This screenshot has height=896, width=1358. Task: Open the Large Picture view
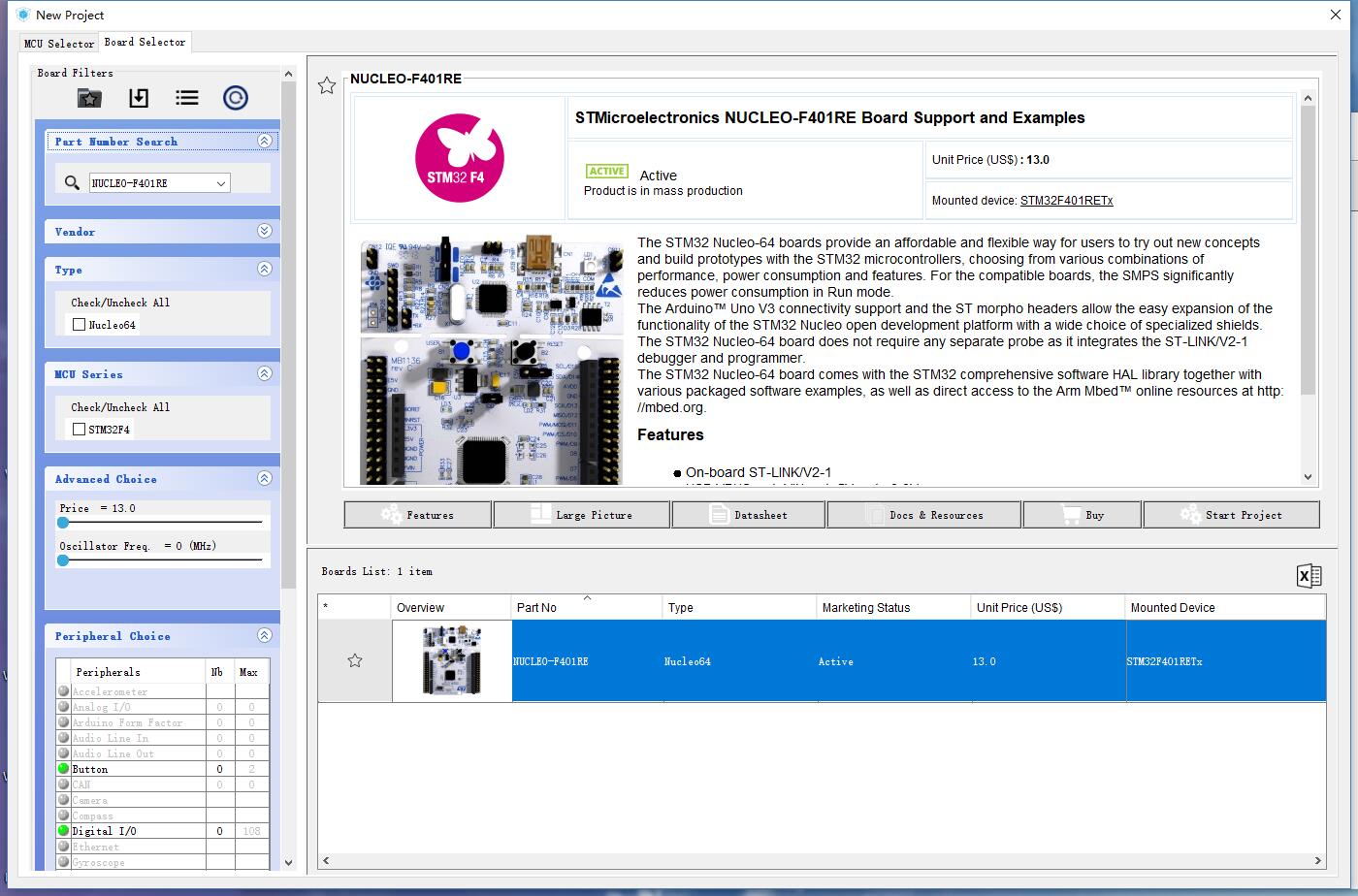(581, 514)
